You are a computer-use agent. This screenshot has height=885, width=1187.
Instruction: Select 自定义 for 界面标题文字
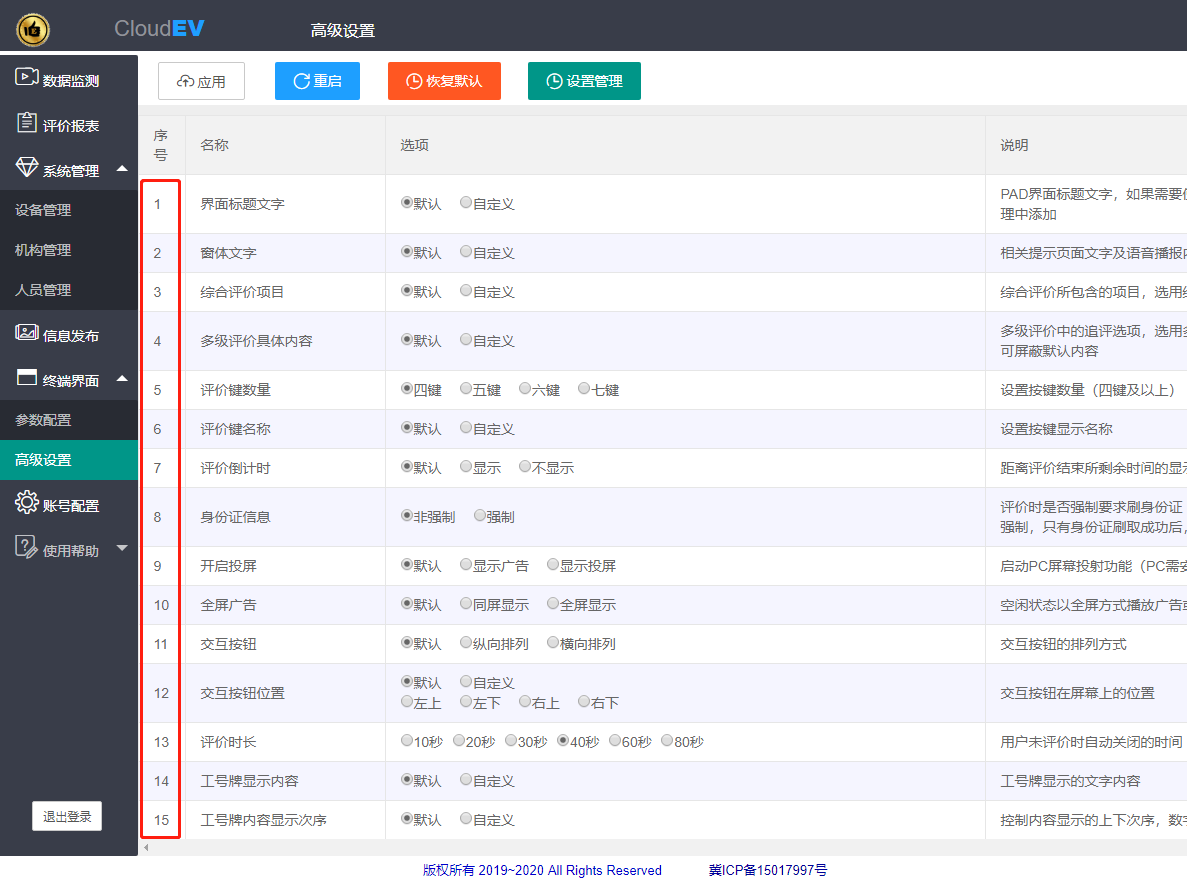pyautogui.click(x=466, y=202)
